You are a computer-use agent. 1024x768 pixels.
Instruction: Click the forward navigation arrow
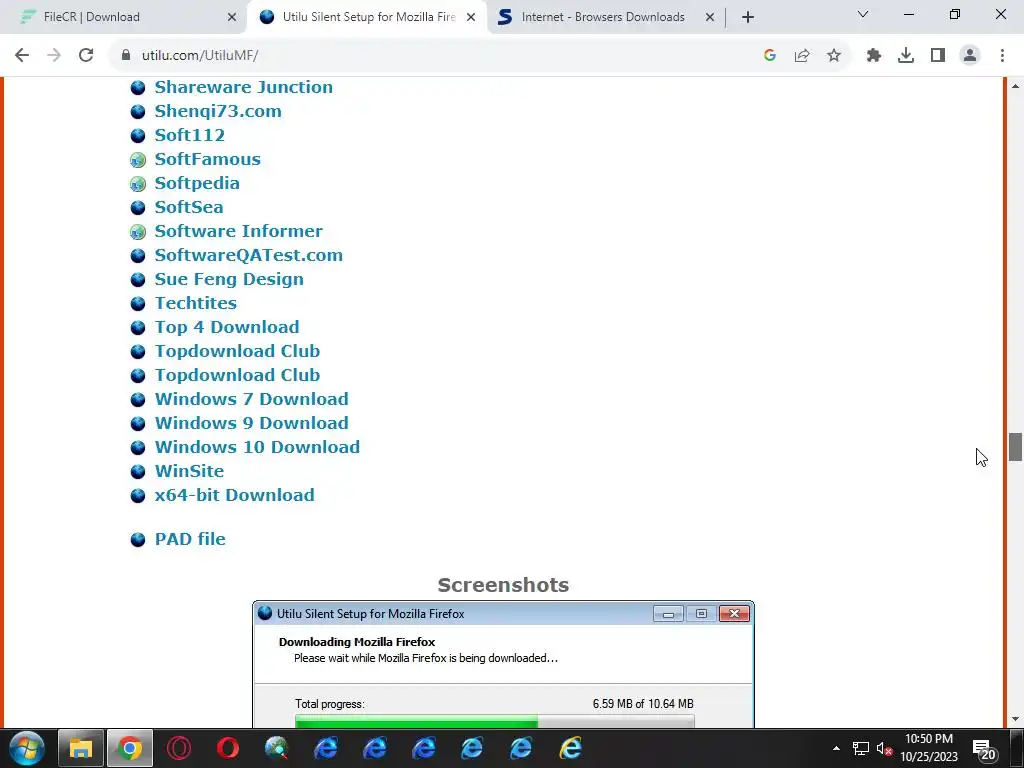pos(54,56)
